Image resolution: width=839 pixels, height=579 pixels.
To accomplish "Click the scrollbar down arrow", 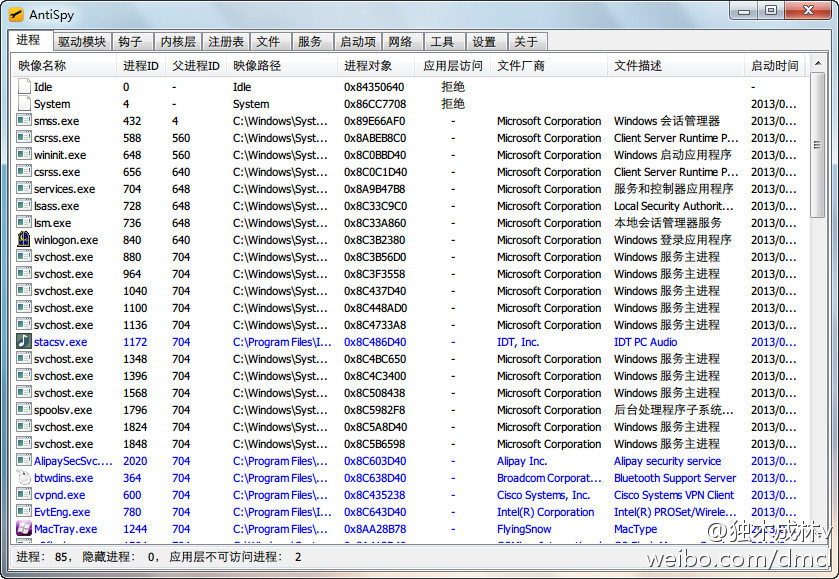I will point(817,535).
